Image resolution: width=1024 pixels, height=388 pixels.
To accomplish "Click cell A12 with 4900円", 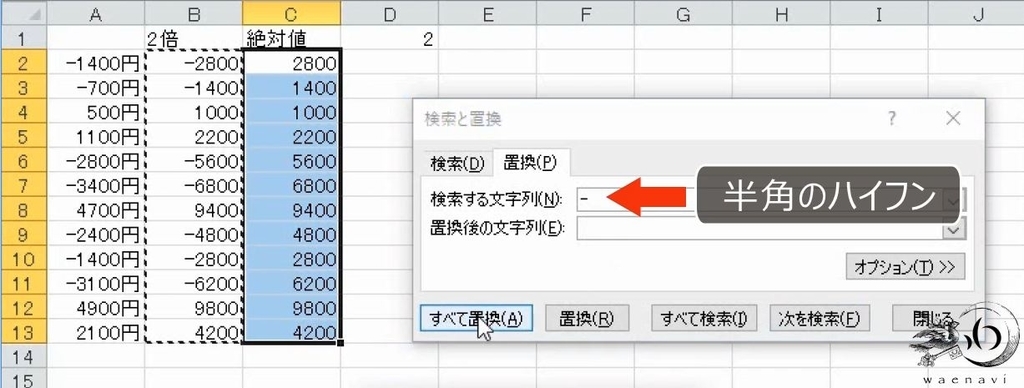I will tap(96, 308).
